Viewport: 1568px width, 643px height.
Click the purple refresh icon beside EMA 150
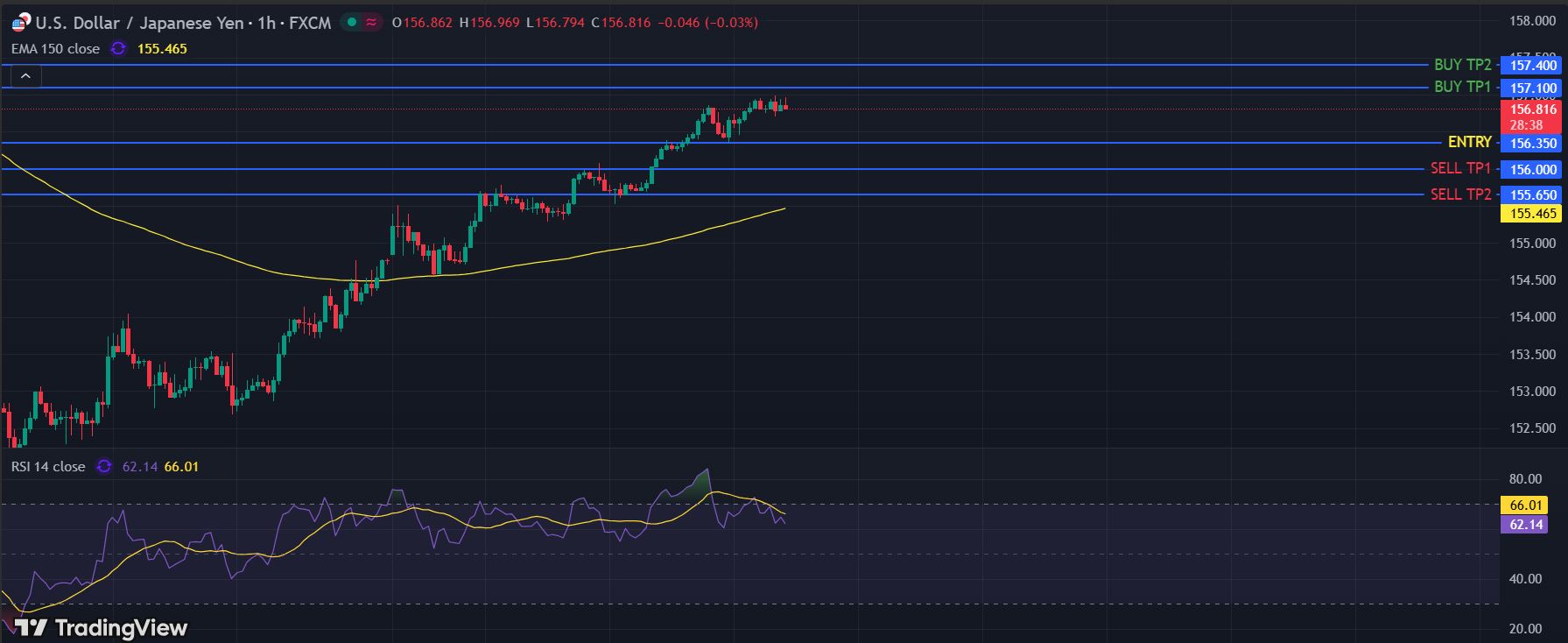pyautogui.click(x=118, y=49)
